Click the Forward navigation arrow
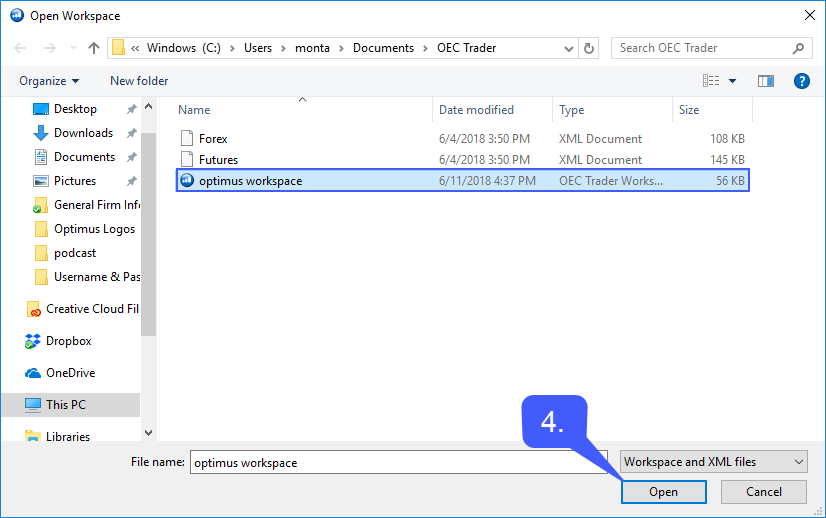 pos(50,48)
